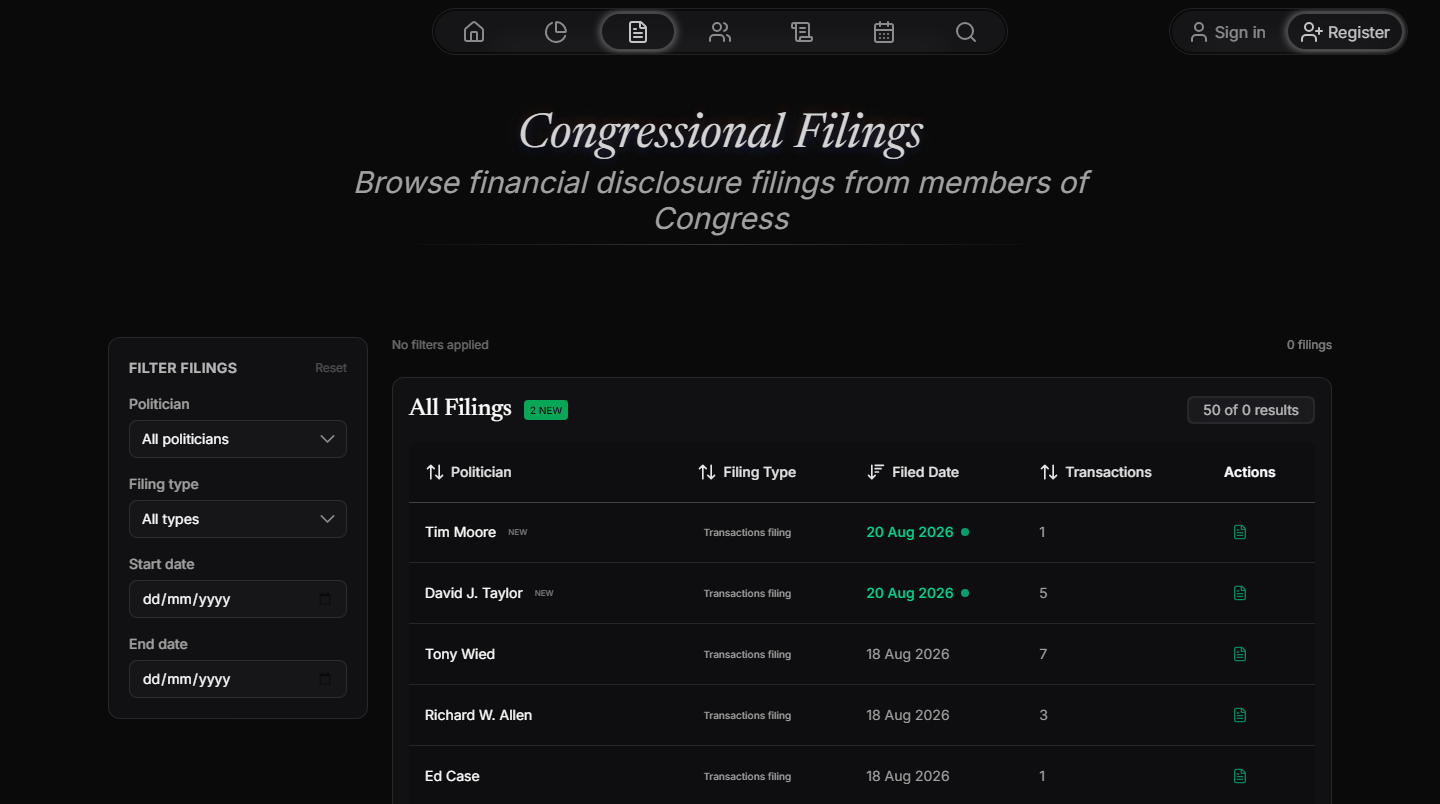Open the calendar nav icon
Viewport: 1440px width, 804px height.
pos(884,32)
